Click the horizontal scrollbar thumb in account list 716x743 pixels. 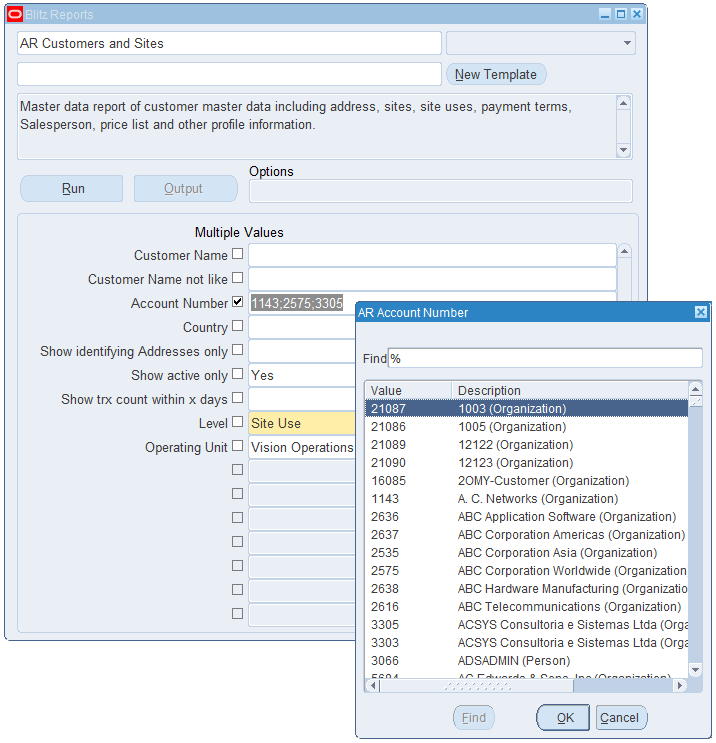pyautogui.click(x=477, y=685)
